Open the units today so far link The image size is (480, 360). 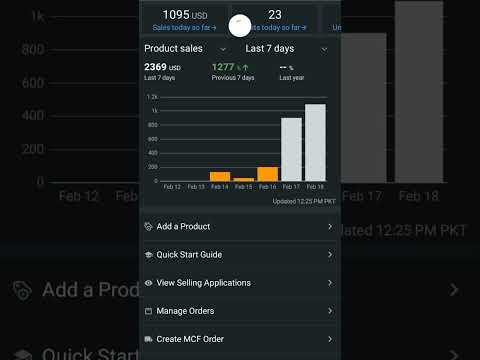click(x=278, y=28)
